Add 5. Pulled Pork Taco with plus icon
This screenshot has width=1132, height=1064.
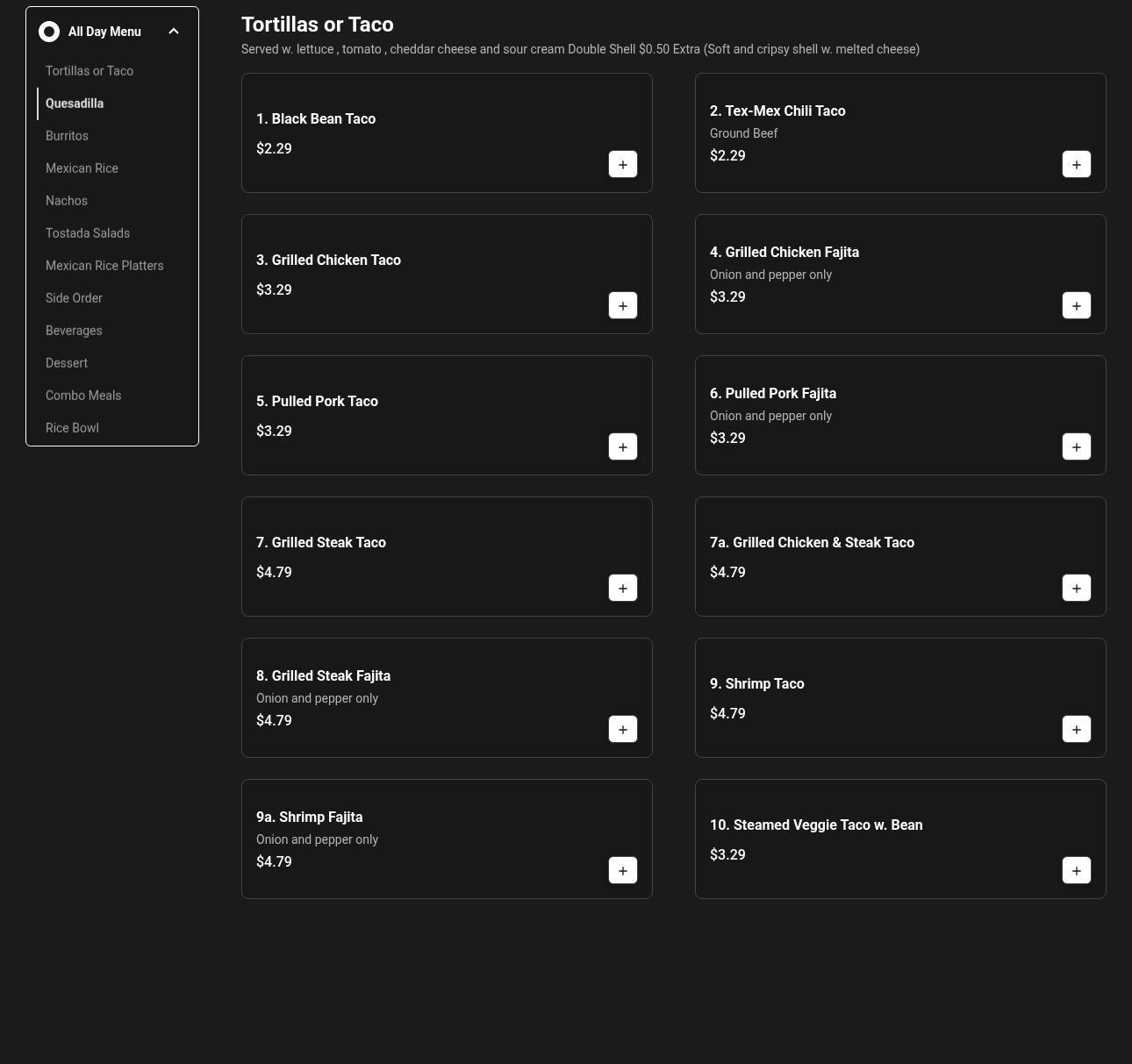coord(623,446)
